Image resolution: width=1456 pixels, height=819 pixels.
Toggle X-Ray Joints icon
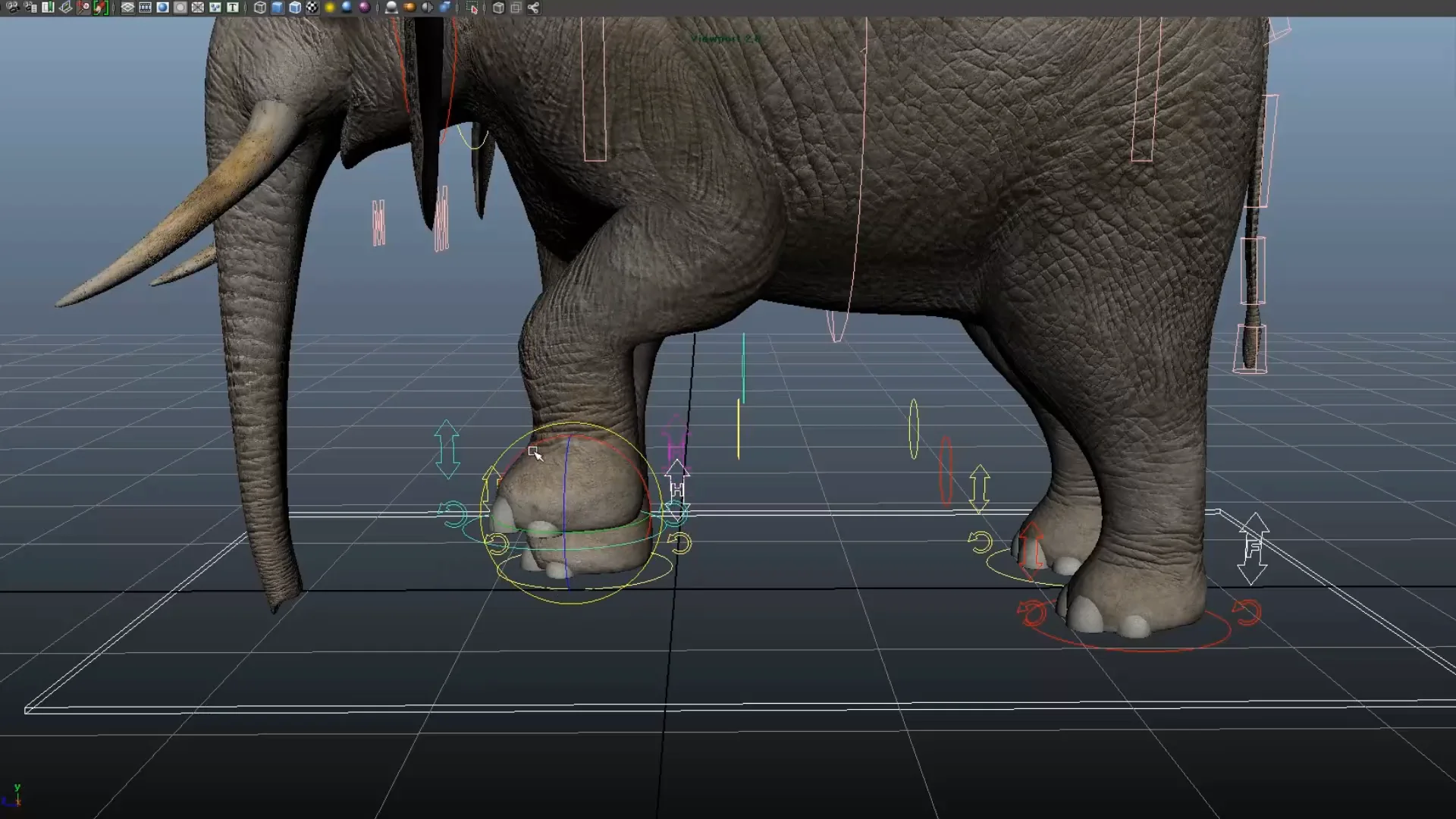533,8
